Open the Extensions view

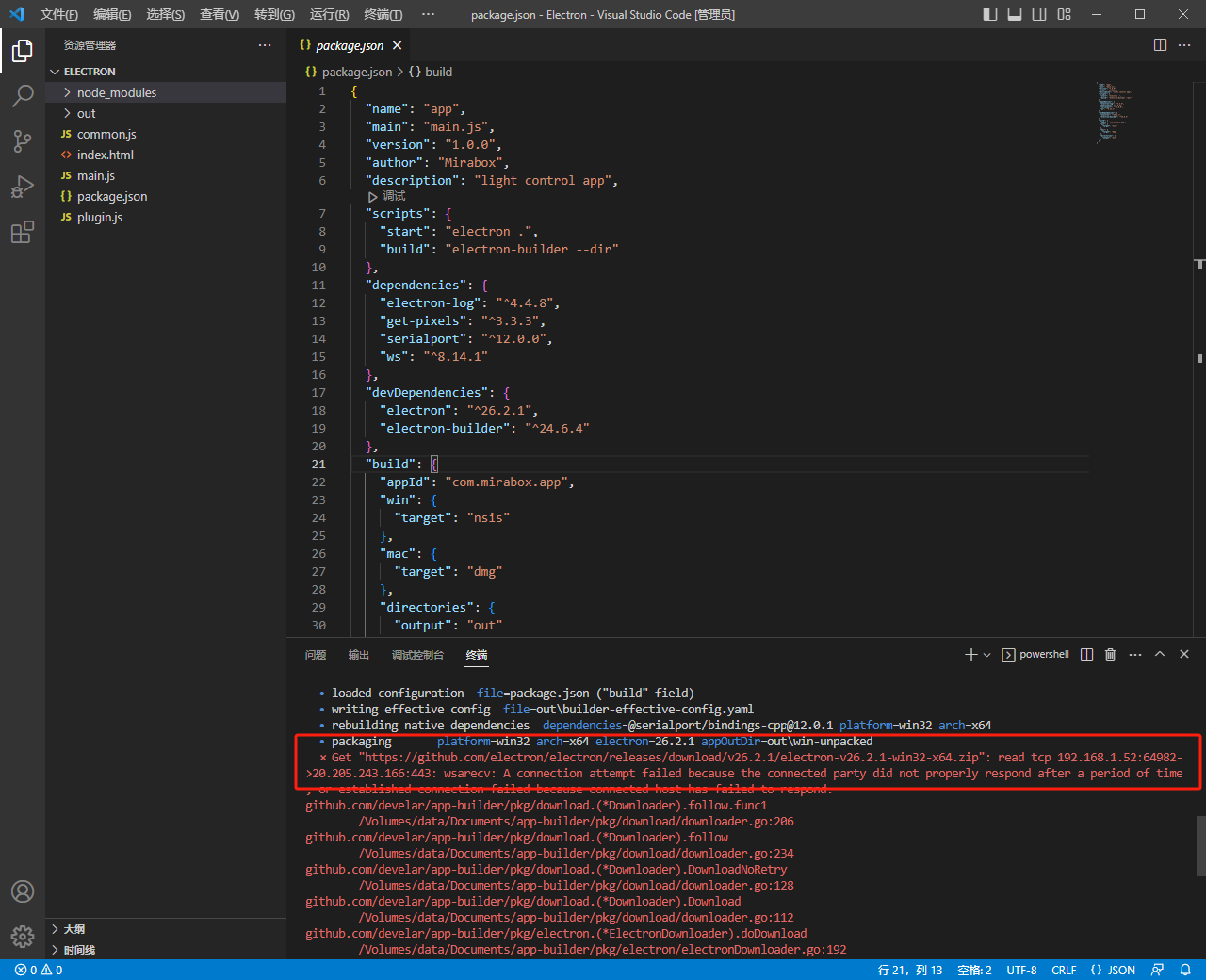click(x=23, y=233)
